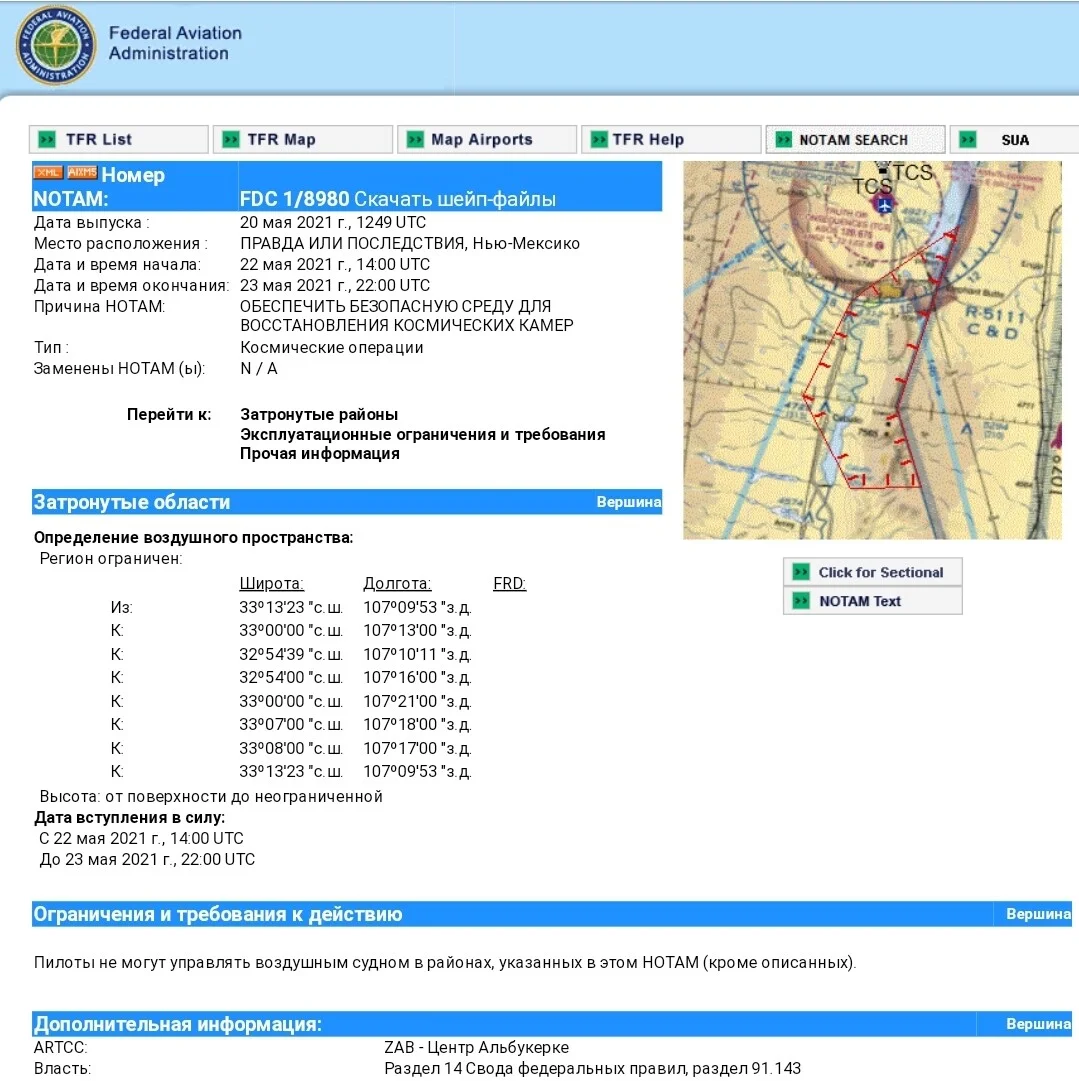The height and width of the screenshot is (1081, 1079).
Task: Click green arrow icon beside Map Airports
Action: [415, 139]
